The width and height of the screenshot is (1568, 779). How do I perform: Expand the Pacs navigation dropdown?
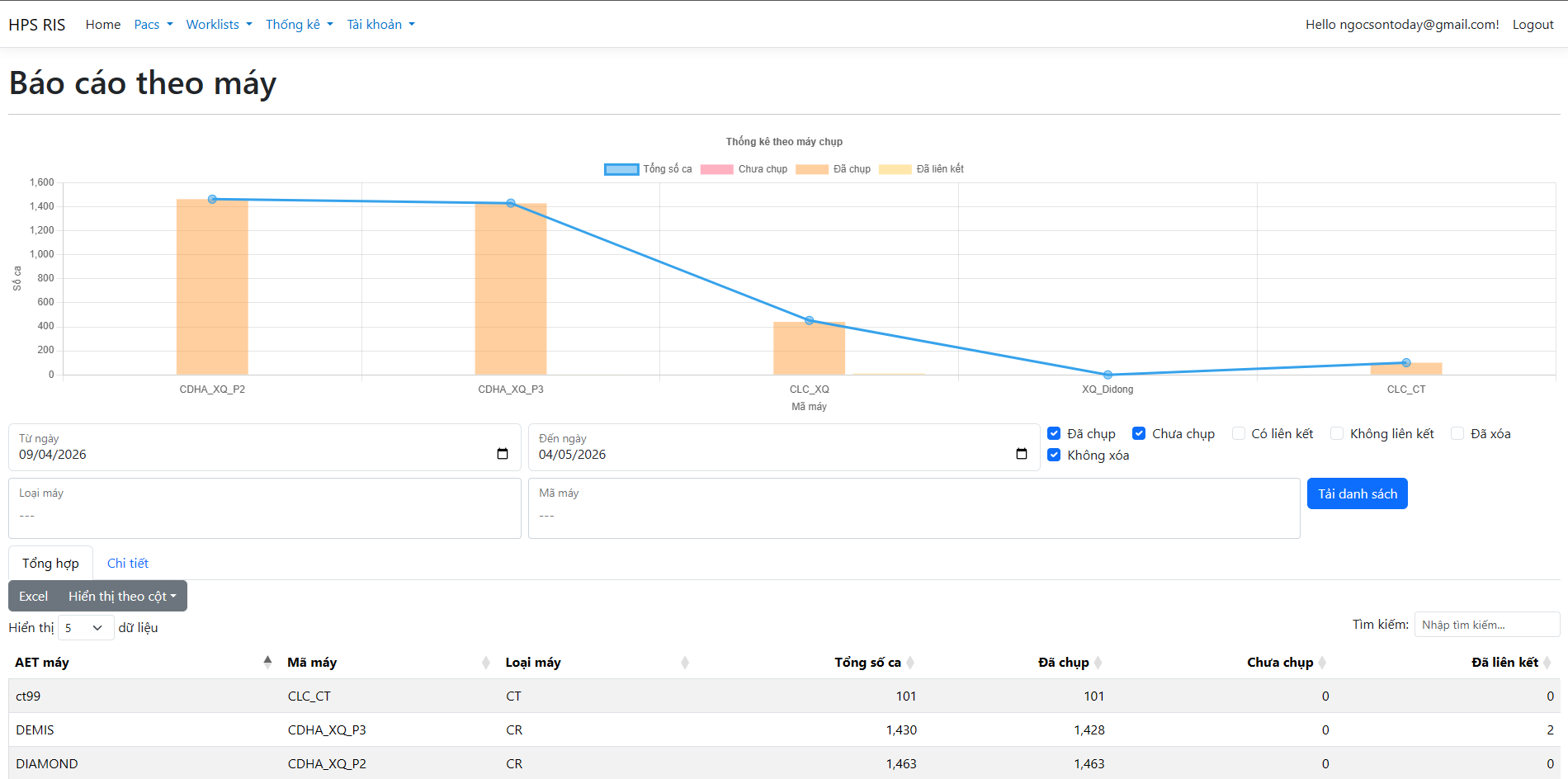153,25
